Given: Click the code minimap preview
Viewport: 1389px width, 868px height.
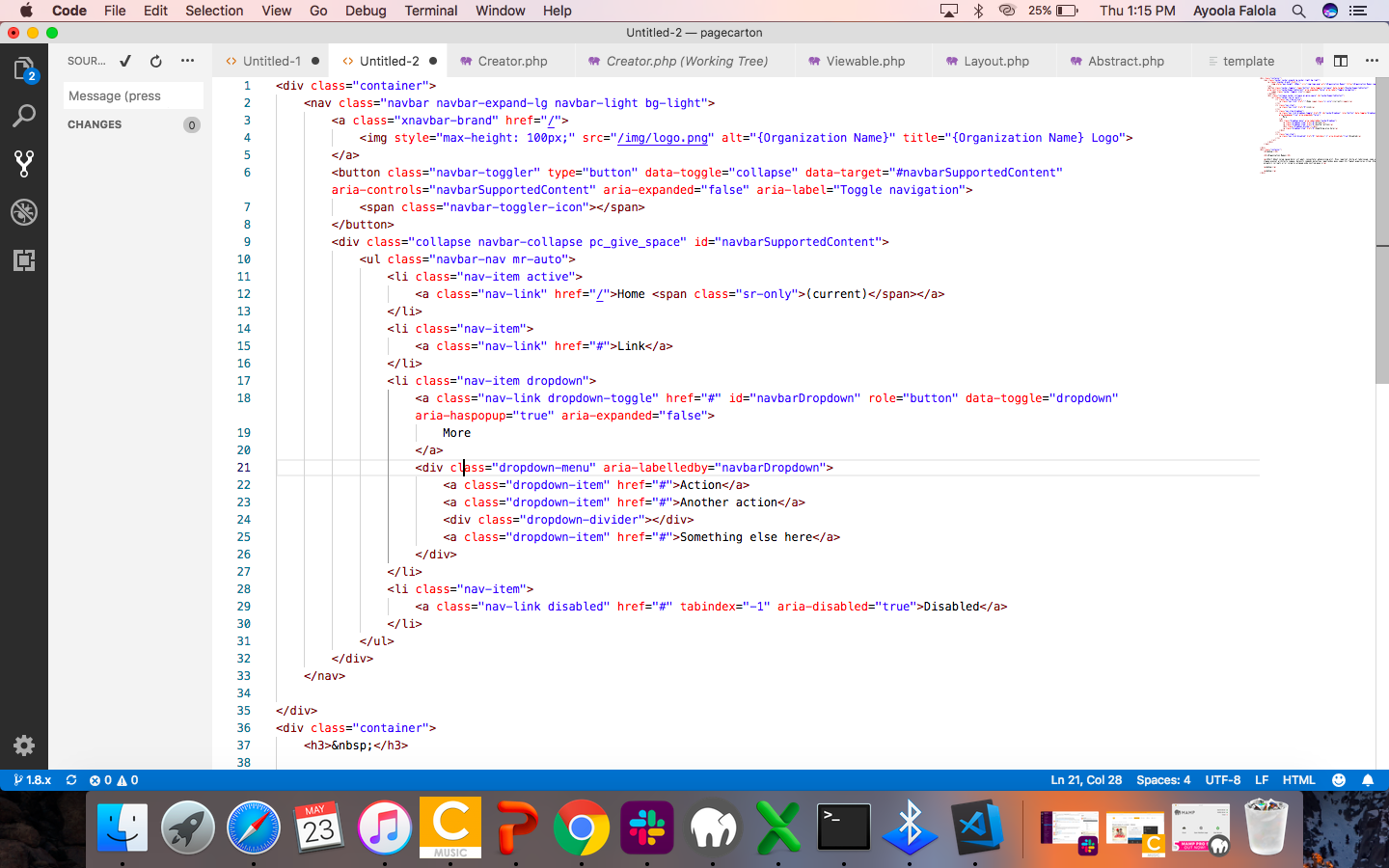Looking at the screenshot, I should (1317, 125).
